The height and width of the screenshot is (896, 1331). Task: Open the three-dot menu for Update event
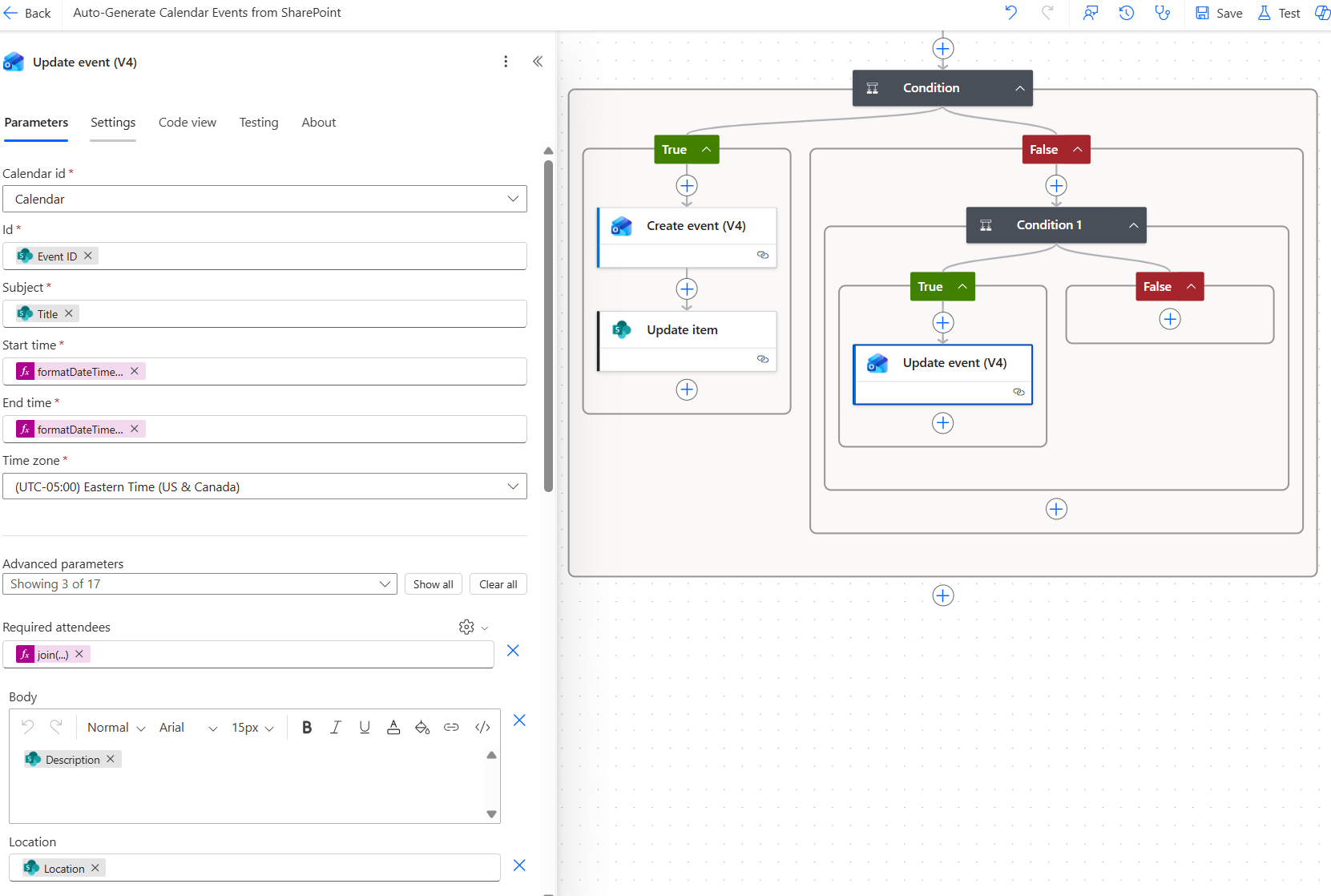[506, 62]
